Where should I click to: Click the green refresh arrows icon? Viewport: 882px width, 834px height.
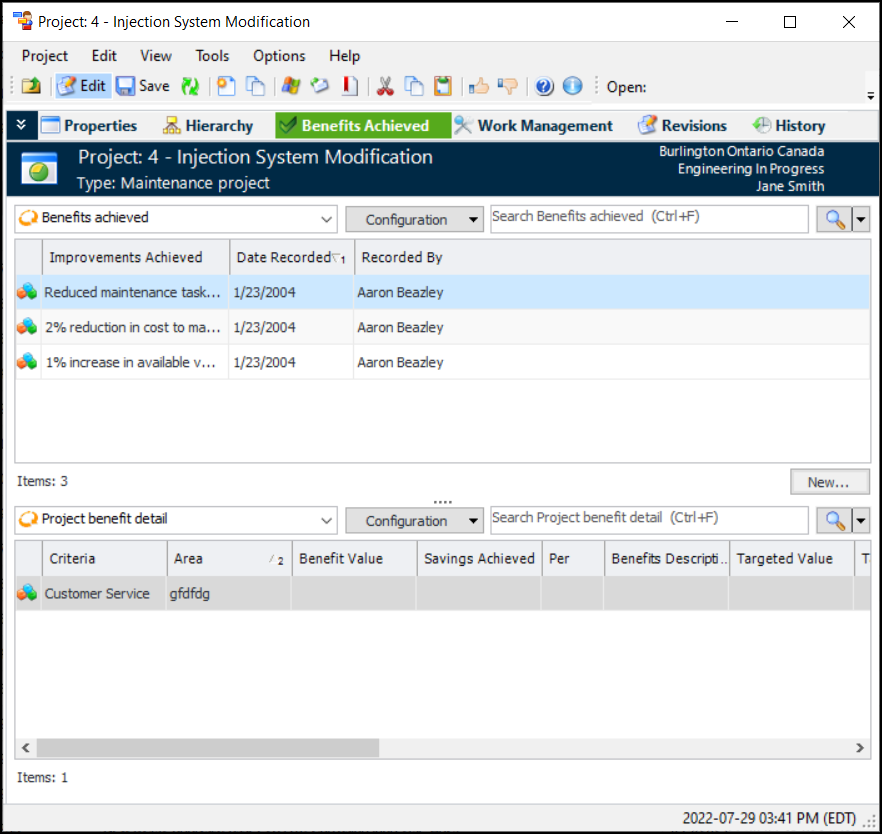click(x=189, y=86)
